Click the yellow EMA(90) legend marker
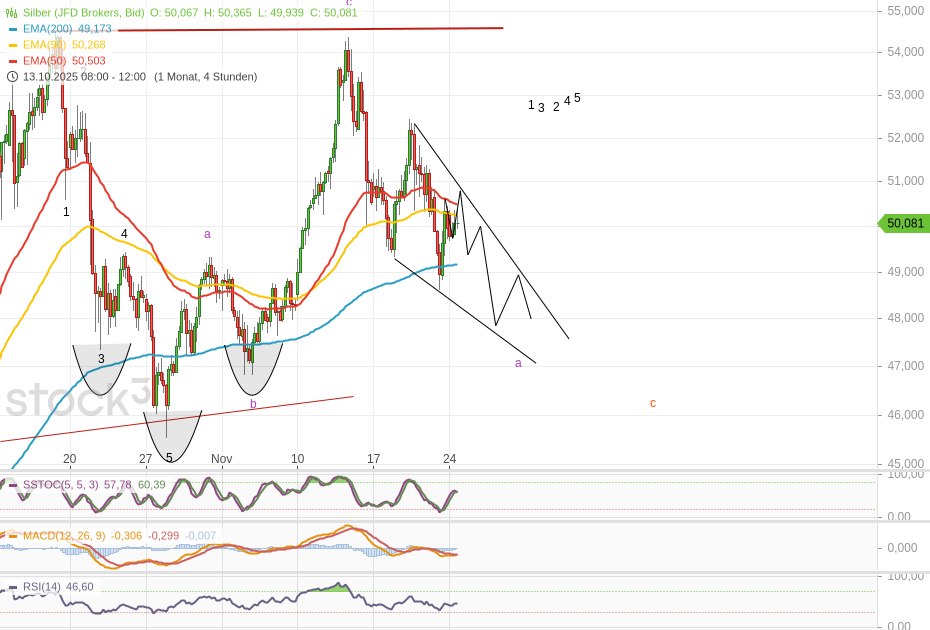This screenshot has width=930, height=630. click(13, 45)
